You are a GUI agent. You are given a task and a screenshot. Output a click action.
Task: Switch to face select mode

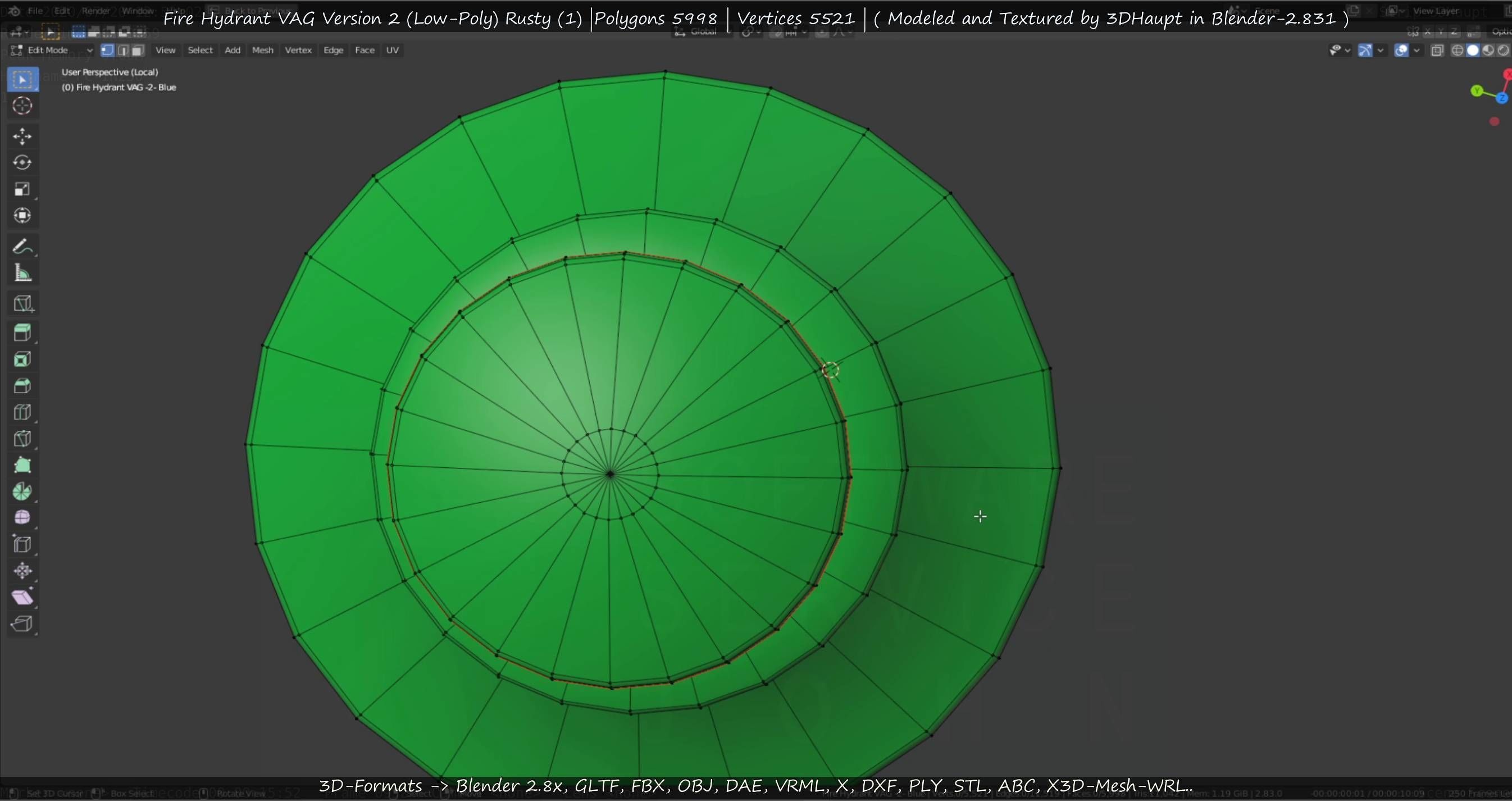(138, 51)
